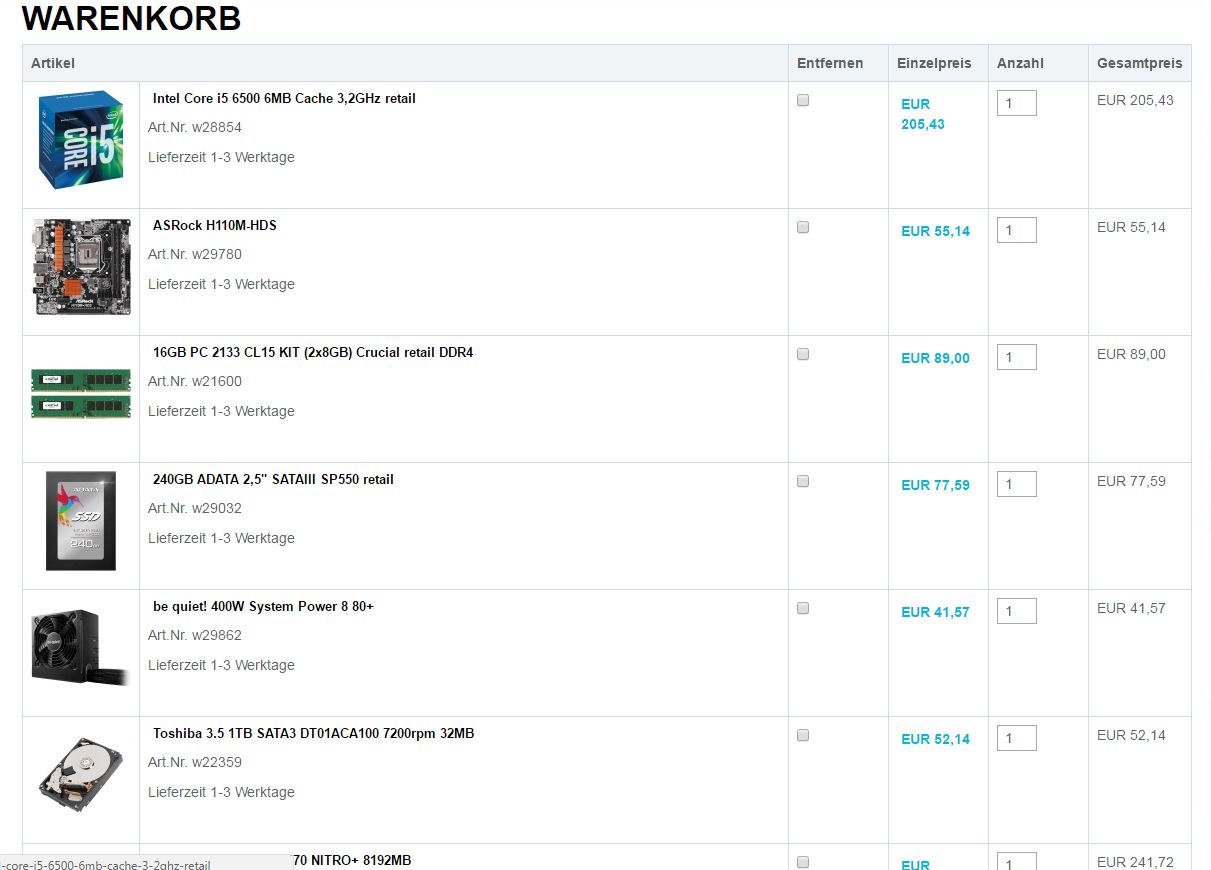Click quantity field for ASRock H110M-HDS
The height and width of the screenshot is (870, 1211).
[1017, 230]
